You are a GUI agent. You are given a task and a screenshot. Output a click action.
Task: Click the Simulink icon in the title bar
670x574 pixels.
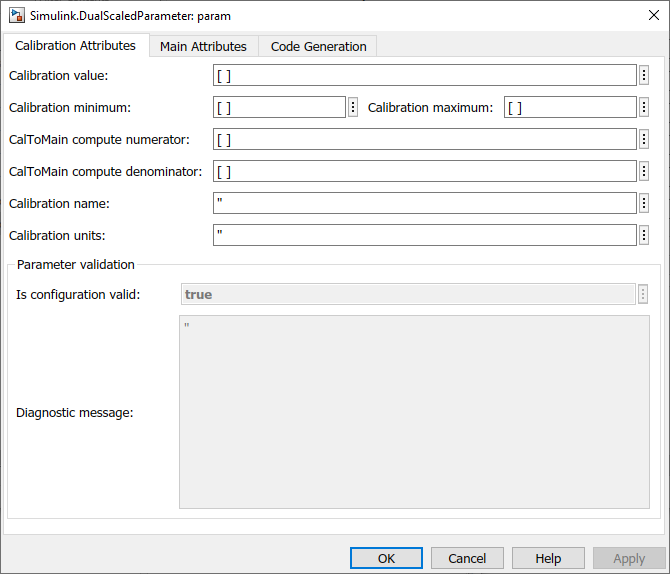tap(17, 16)
